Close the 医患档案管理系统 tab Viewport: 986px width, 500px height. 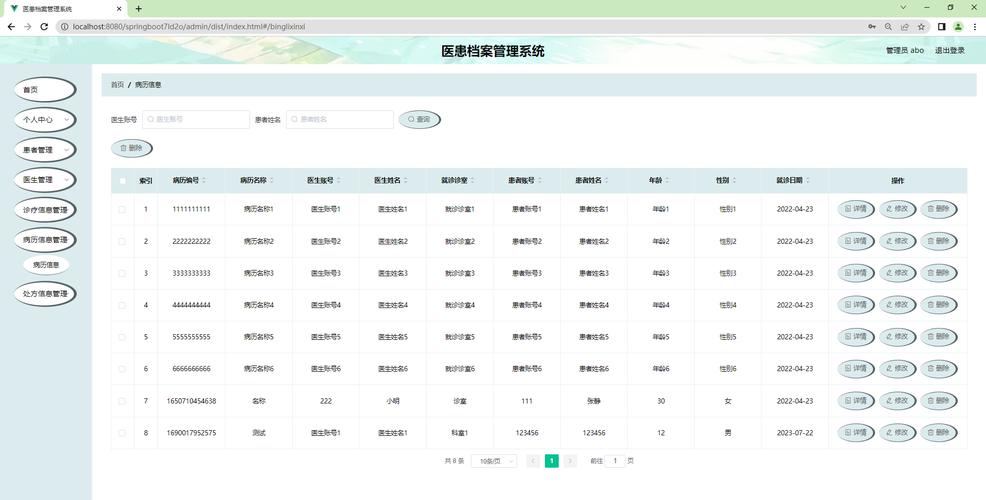(x=119, y=9)
